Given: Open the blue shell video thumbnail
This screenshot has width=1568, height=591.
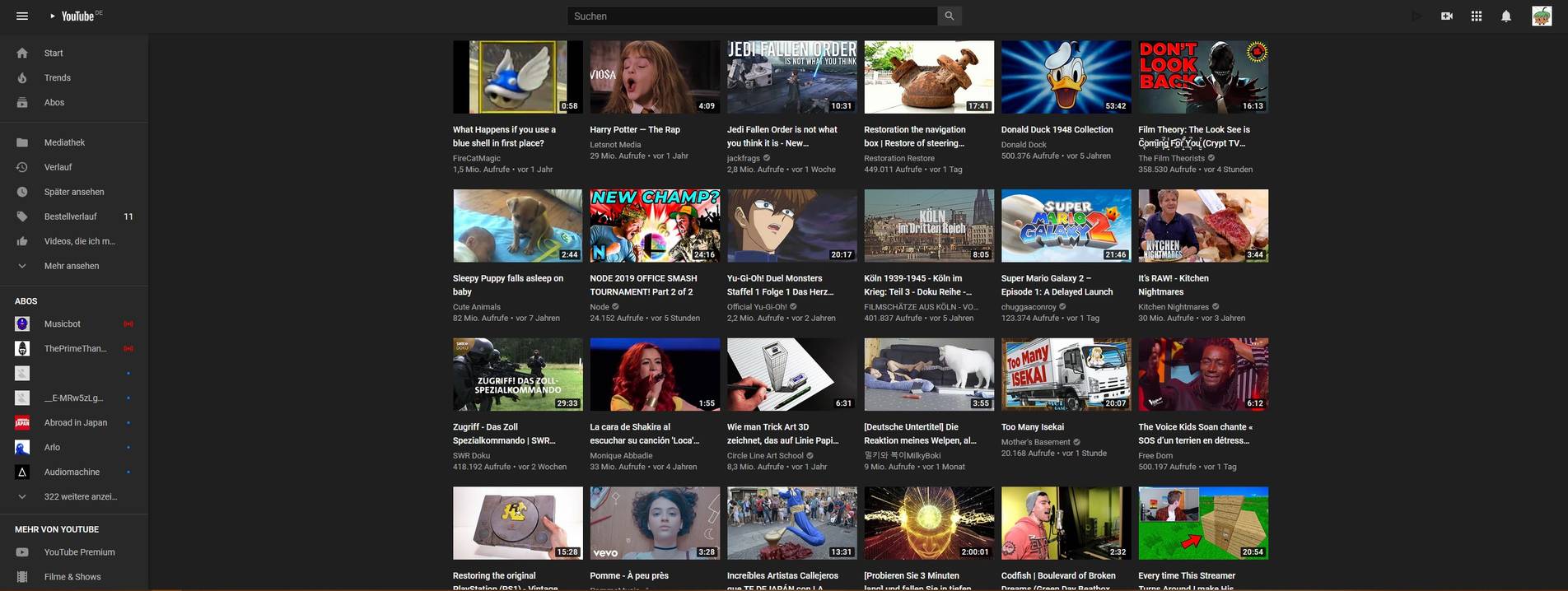Looking at the screenshot, I should point(517,77).
